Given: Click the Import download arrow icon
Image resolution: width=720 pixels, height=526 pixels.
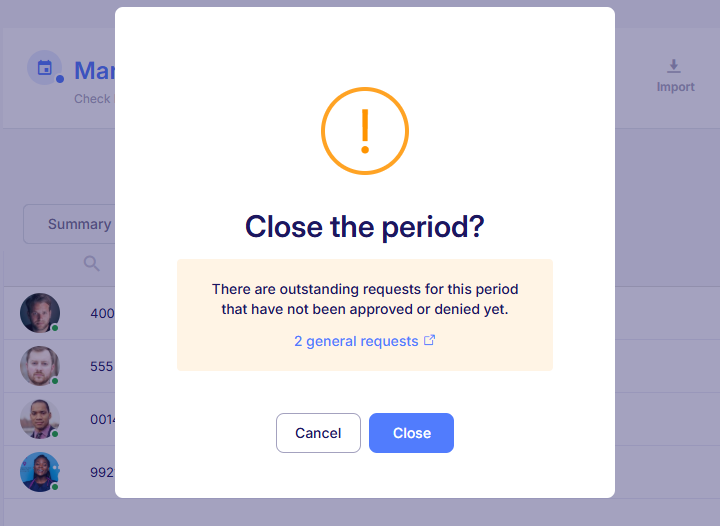Looking at the screenshot, I should point(674,66).
